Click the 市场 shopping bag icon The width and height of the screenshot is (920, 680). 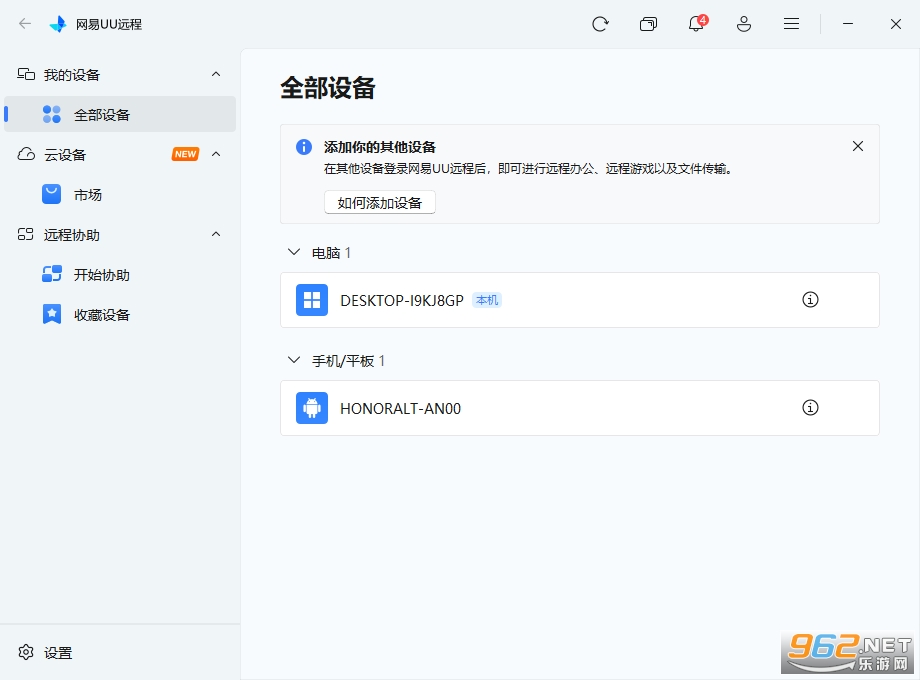(x=52, y=194)
